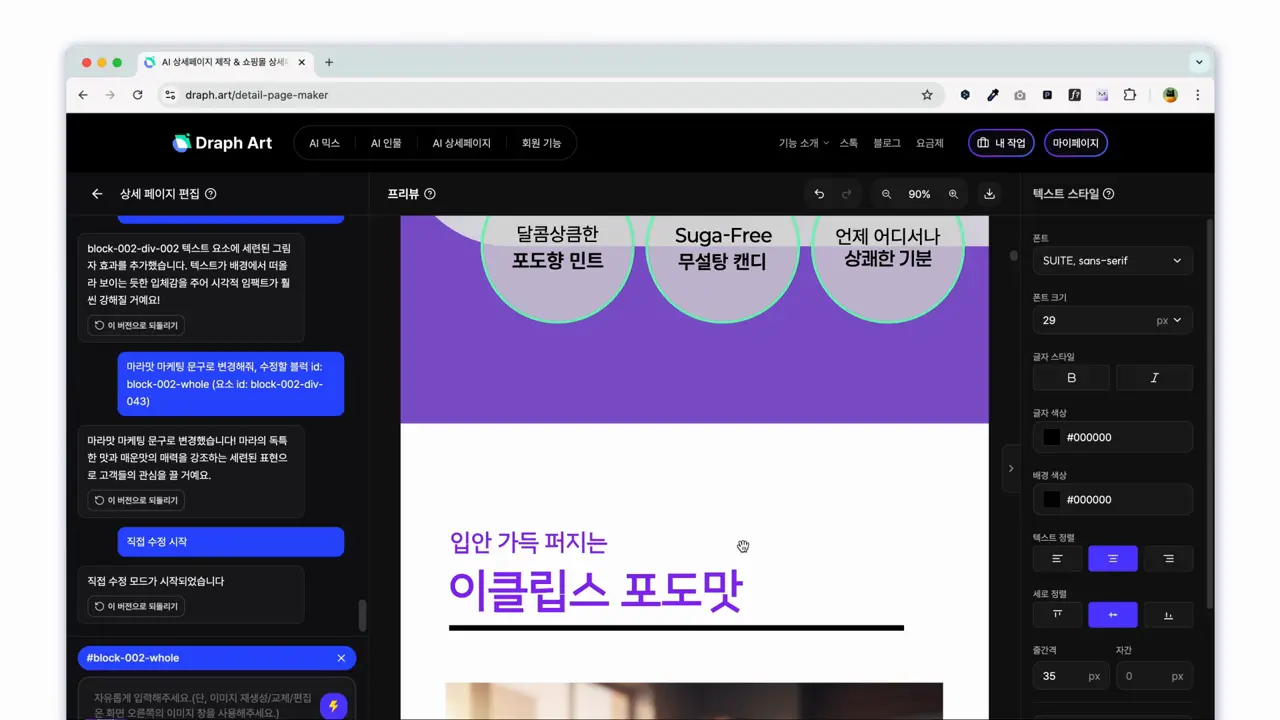The image size is (1280, 720).
Task: Collapse the right text style panel arrow
Action: click(1010, 468)
